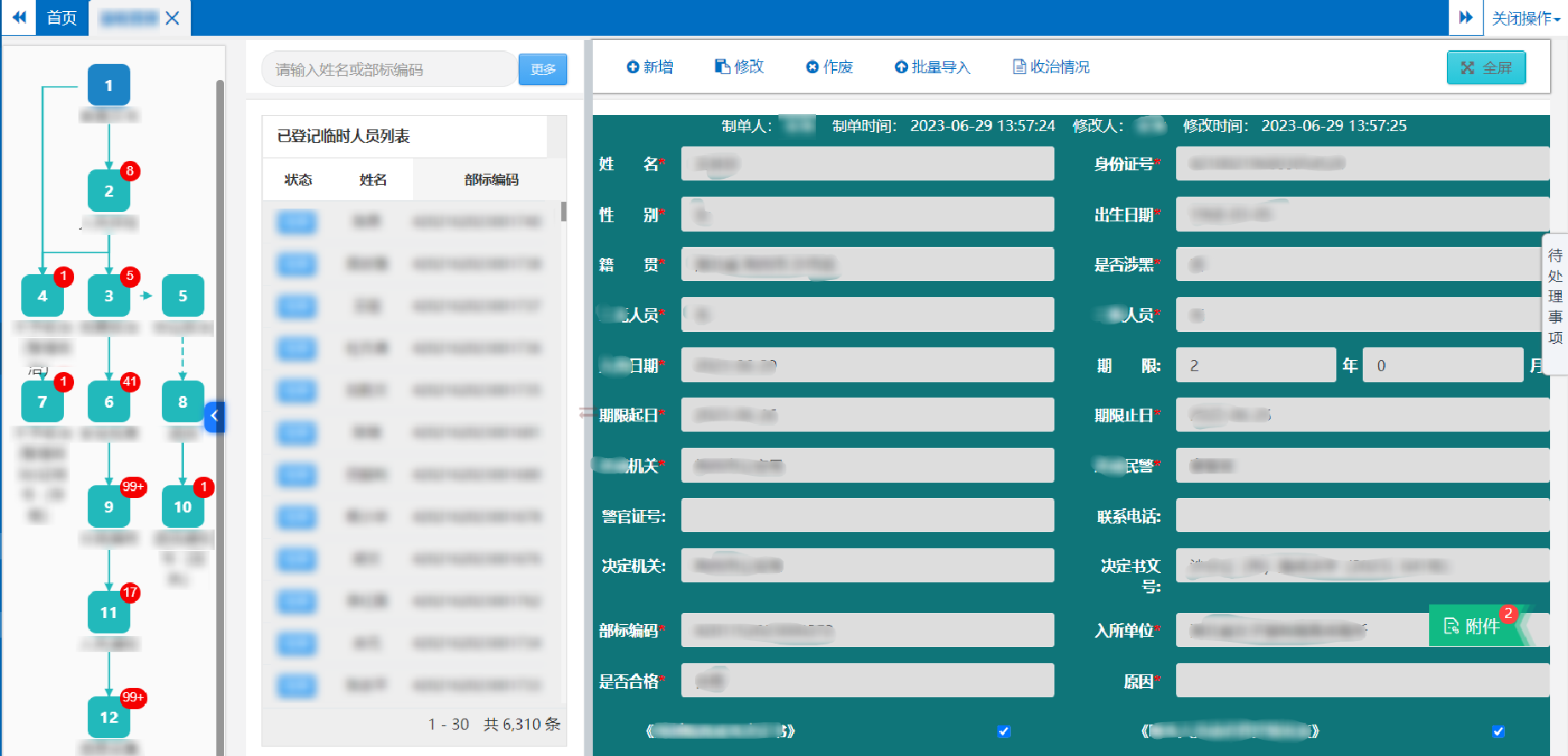Click the 新增 (add) toolbar button
This screenshot has width=1568, height=756.
click(x=650, y=67)
